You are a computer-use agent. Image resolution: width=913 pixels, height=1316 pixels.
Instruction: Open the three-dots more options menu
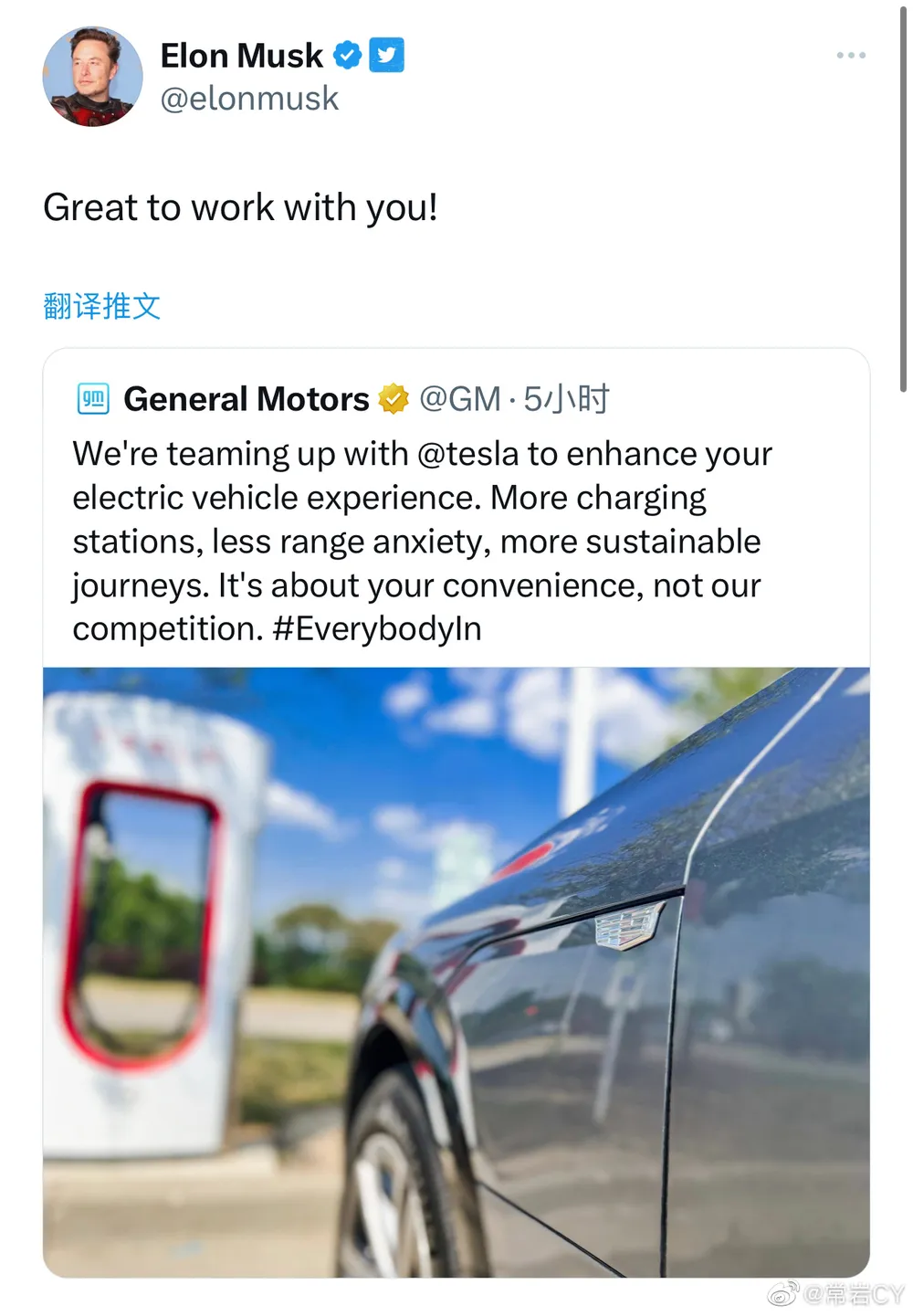pyautogui.click(x=851, y=56)
